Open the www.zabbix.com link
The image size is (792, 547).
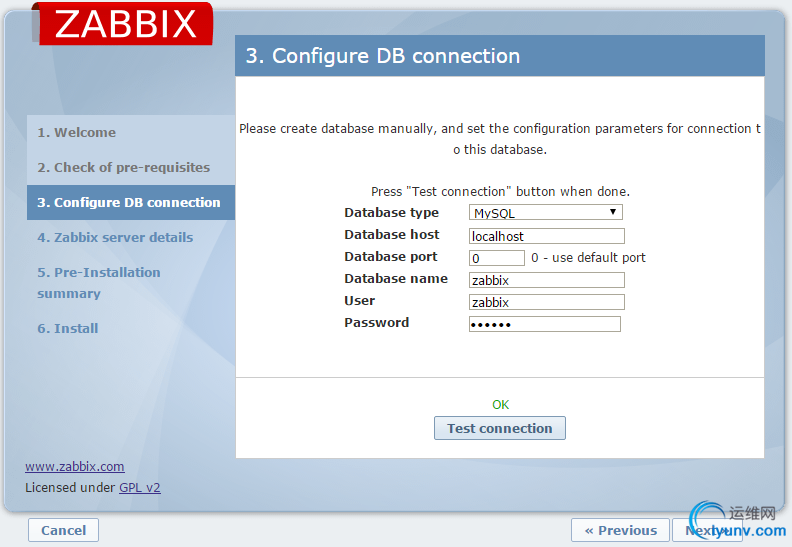(75, 466)
